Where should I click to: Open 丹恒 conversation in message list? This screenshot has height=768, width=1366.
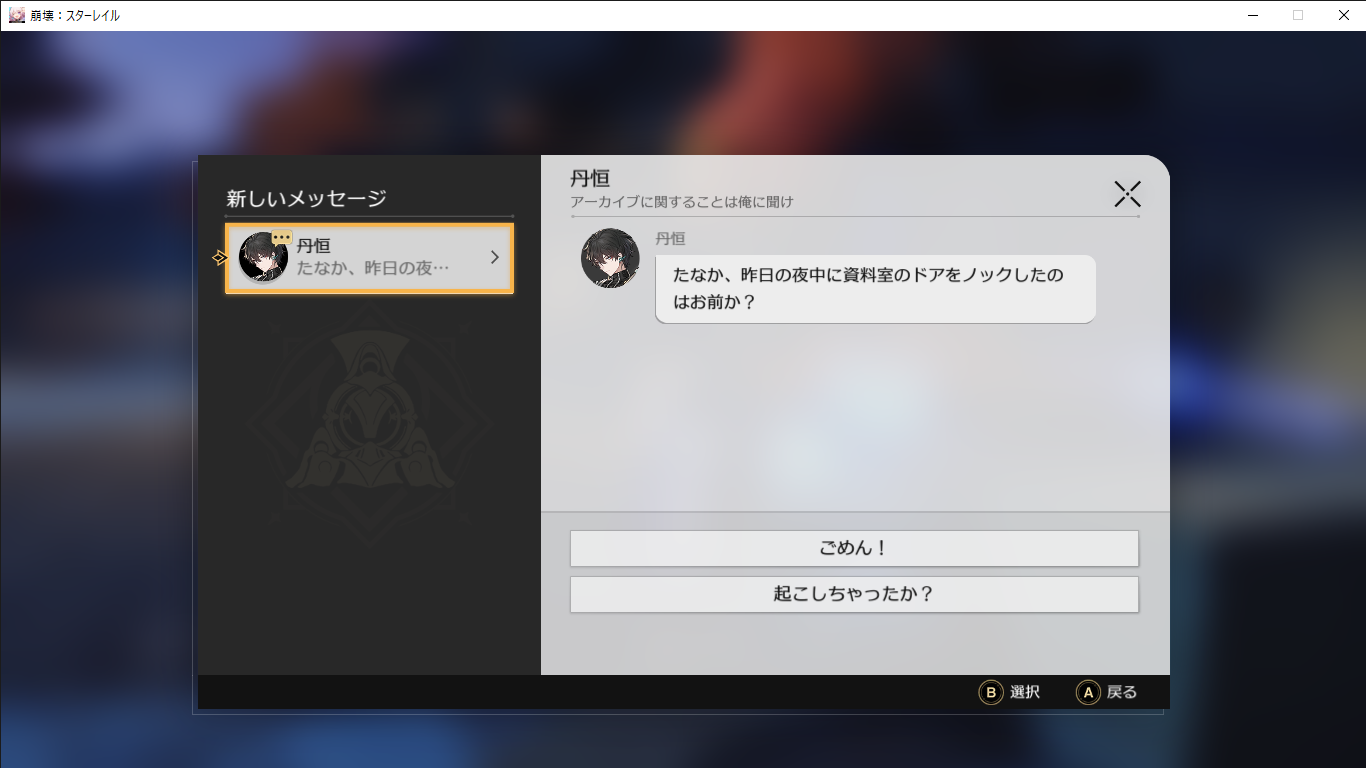click(369, 258)
